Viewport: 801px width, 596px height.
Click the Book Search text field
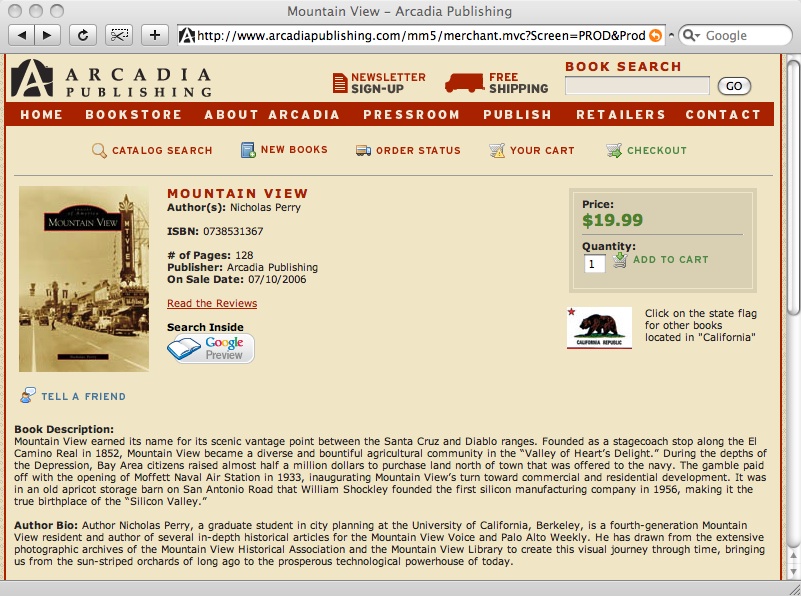click(637, 85)
